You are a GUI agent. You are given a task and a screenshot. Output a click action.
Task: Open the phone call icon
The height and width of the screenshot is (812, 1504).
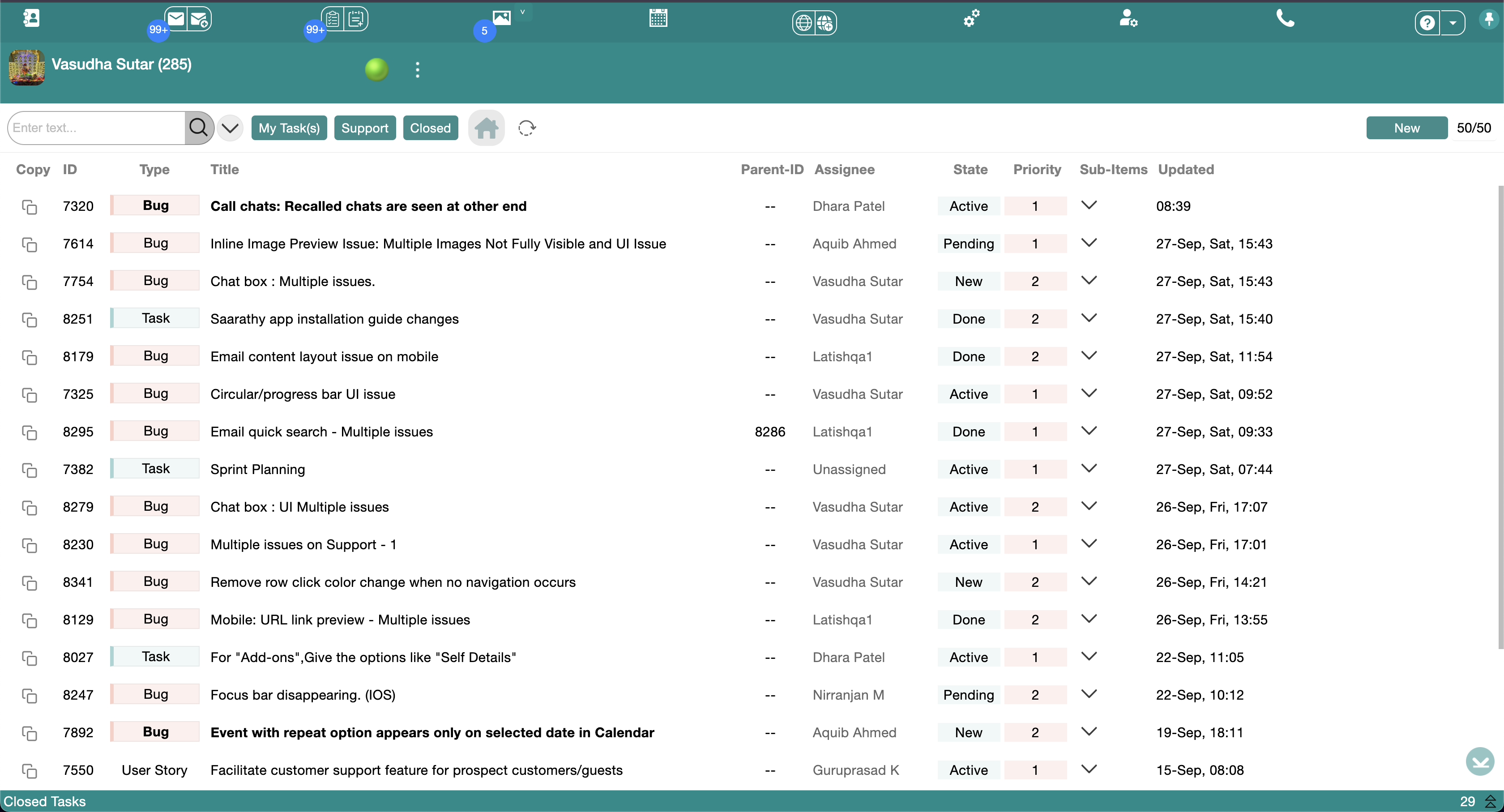[1286, 19]
